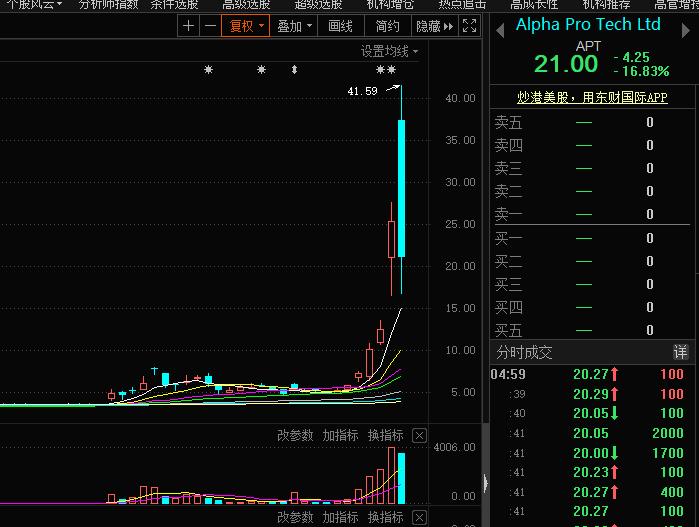Close the bottom indicator panel
Screen dimensions: 699x527
[x=419, y=517]
